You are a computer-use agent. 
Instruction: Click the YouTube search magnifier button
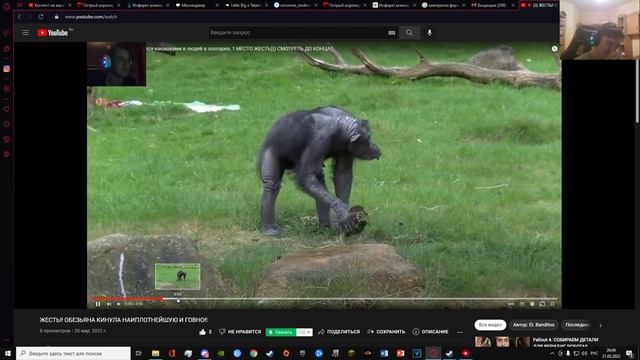click(x=409, y=33)
